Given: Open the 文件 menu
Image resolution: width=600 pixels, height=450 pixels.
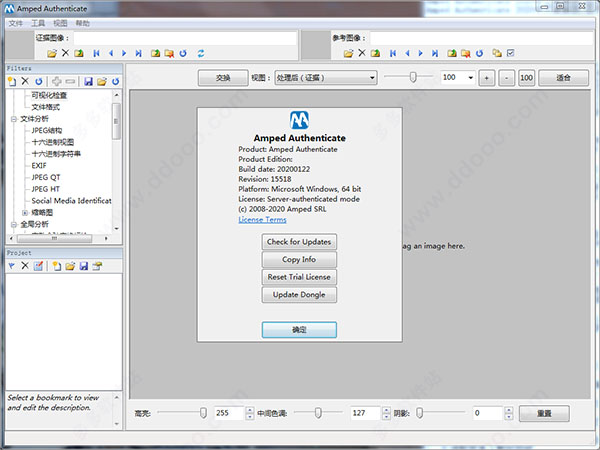Looking at the screenshot, I should tap(16, 23).
